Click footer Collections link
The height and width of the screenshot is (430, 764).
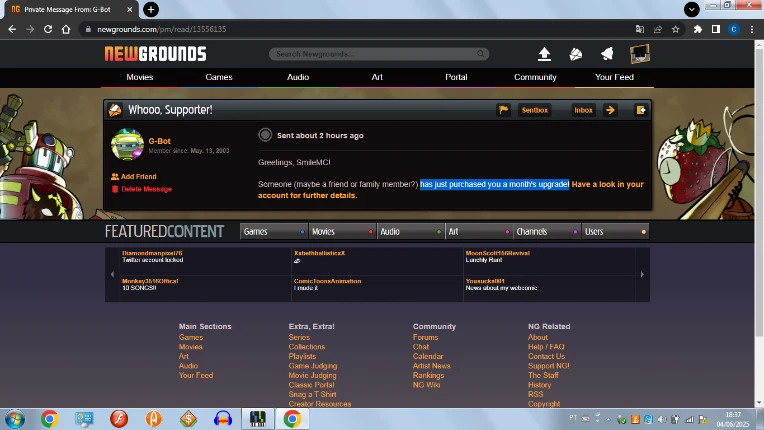(306, 347)
